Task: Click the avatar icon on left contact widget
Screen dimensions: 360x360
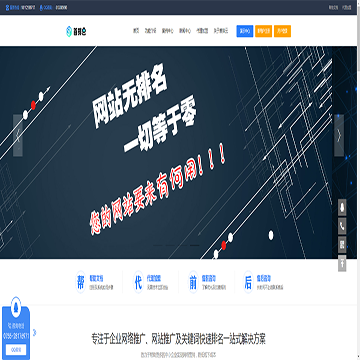Action: point(16,307)
